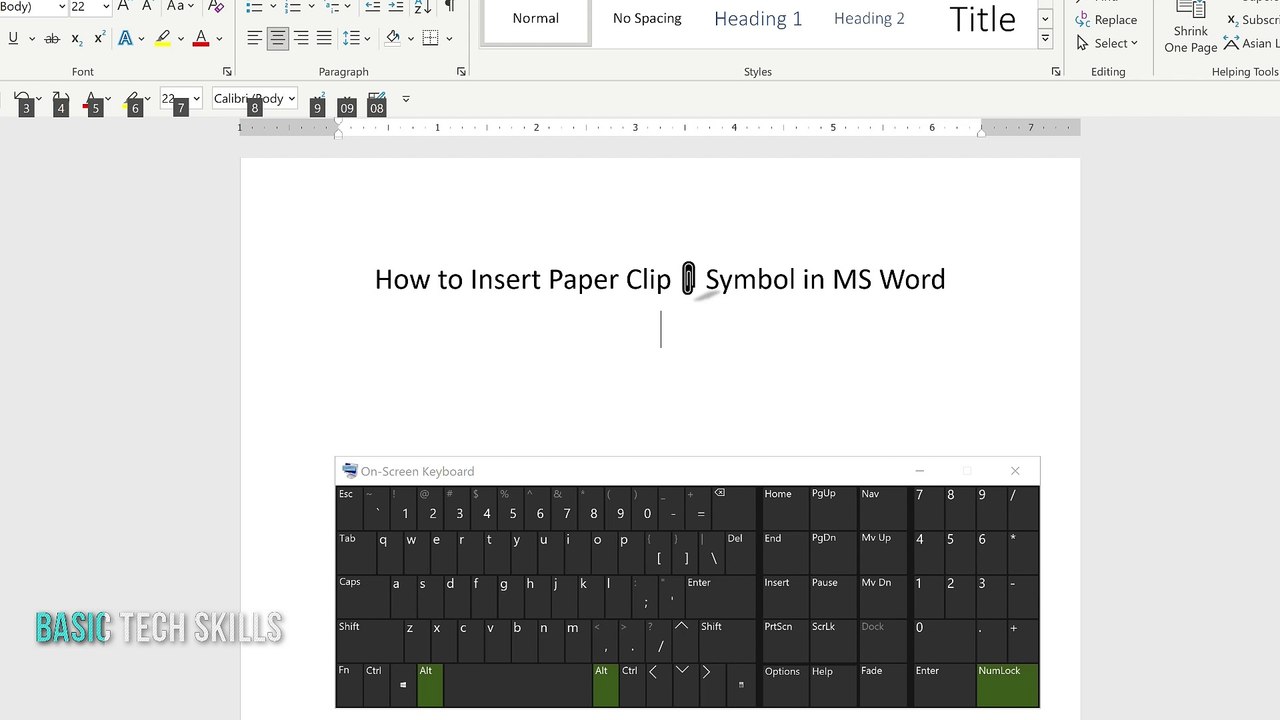Viewport: 1280px width, 720px height.
Task: Open the borders dropdown arrow
Action: coord(449,38)
